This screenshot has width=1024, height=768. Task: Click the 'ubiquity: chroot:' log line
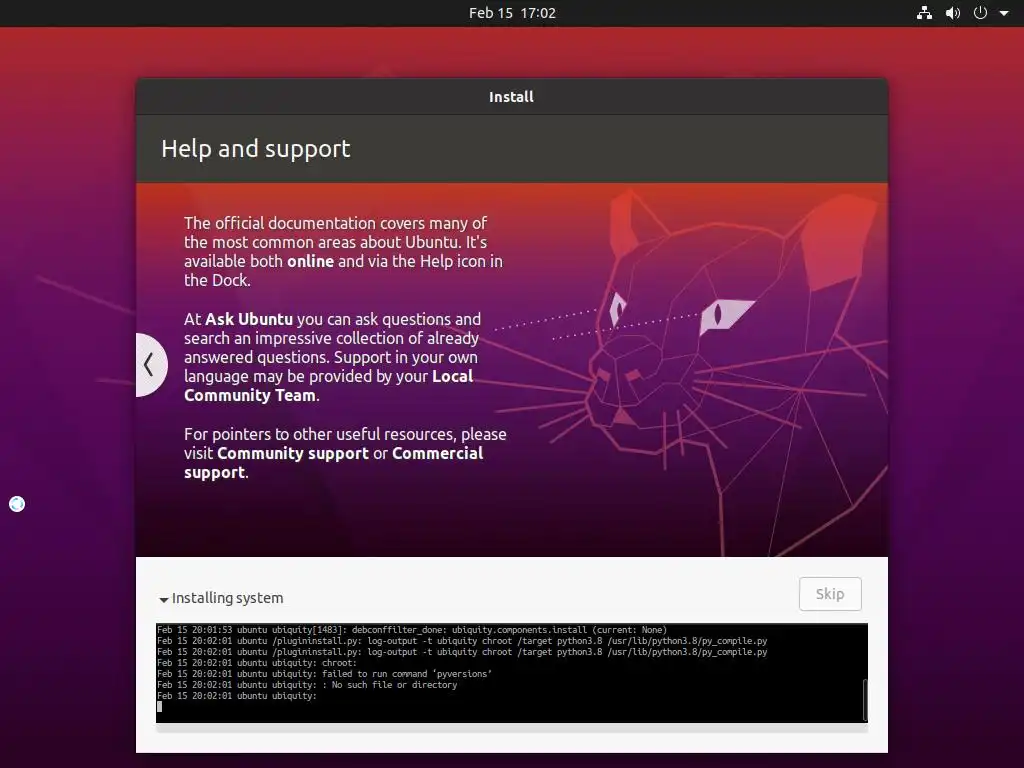pyautogui.click(x=257, y=663)
